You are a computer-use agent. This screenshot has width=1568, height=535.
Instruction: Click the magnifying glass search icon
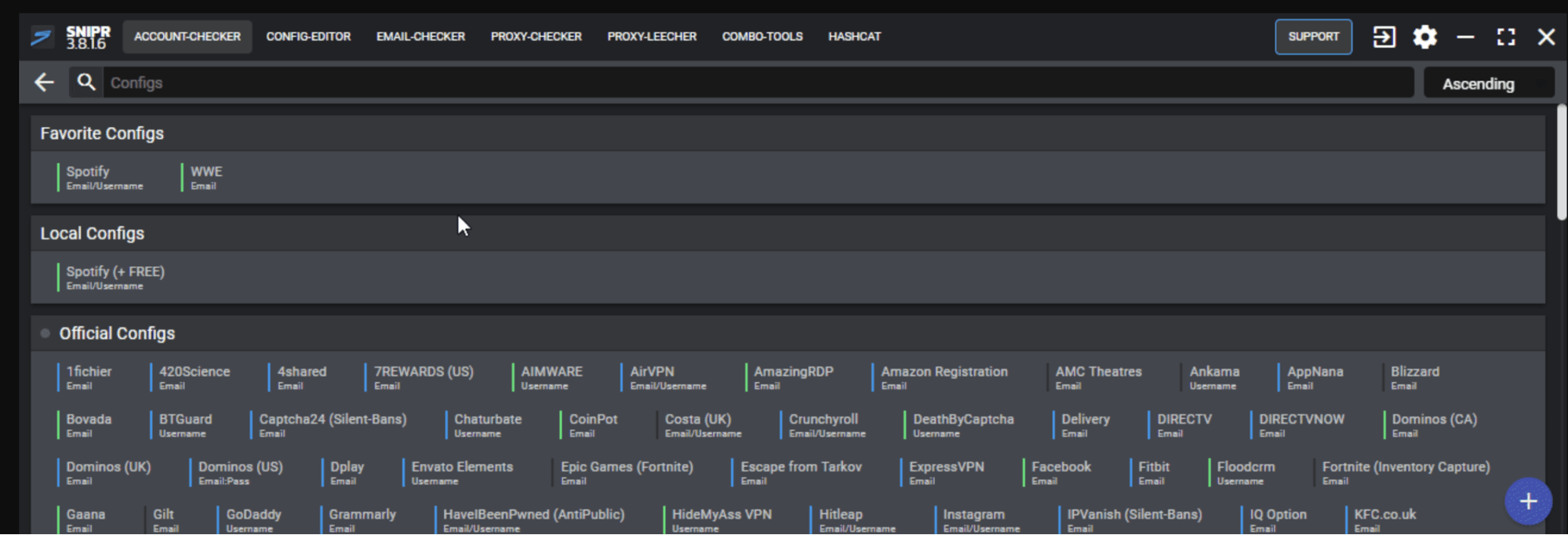click(x=86, y=82)
